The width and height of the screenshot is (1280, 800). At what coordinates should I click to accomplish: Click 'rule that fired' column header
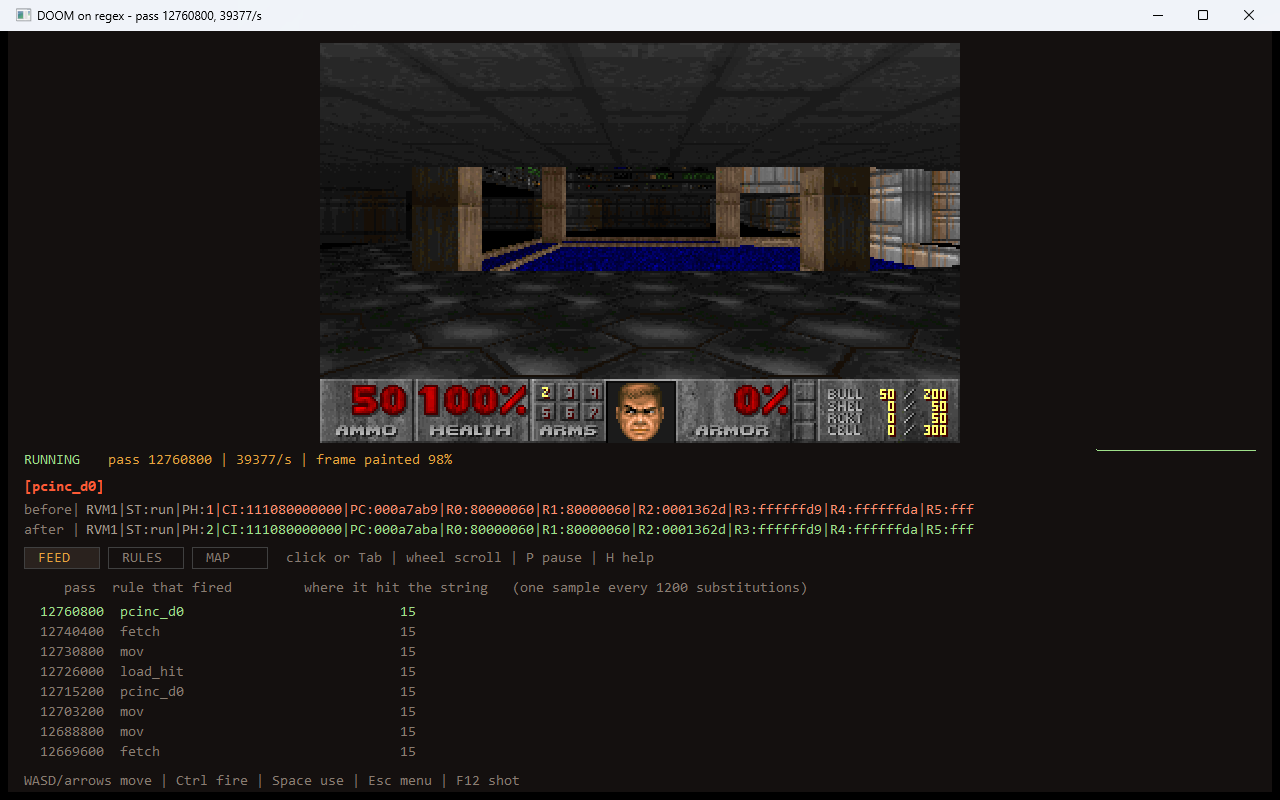[172, 588]
